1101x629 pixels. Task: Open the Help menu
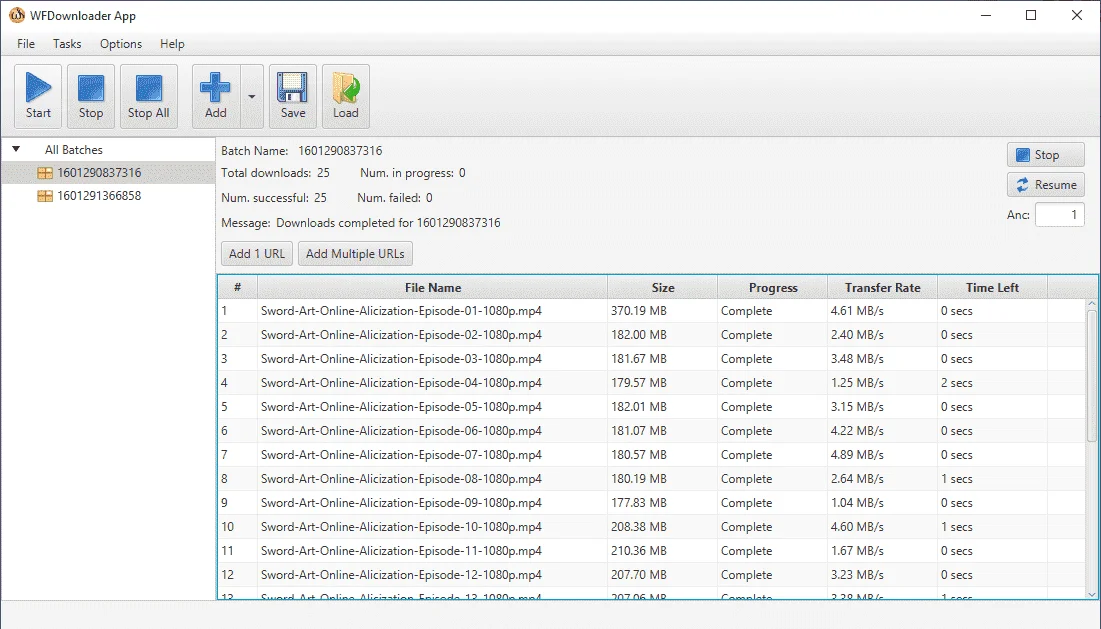pos(172,44)
